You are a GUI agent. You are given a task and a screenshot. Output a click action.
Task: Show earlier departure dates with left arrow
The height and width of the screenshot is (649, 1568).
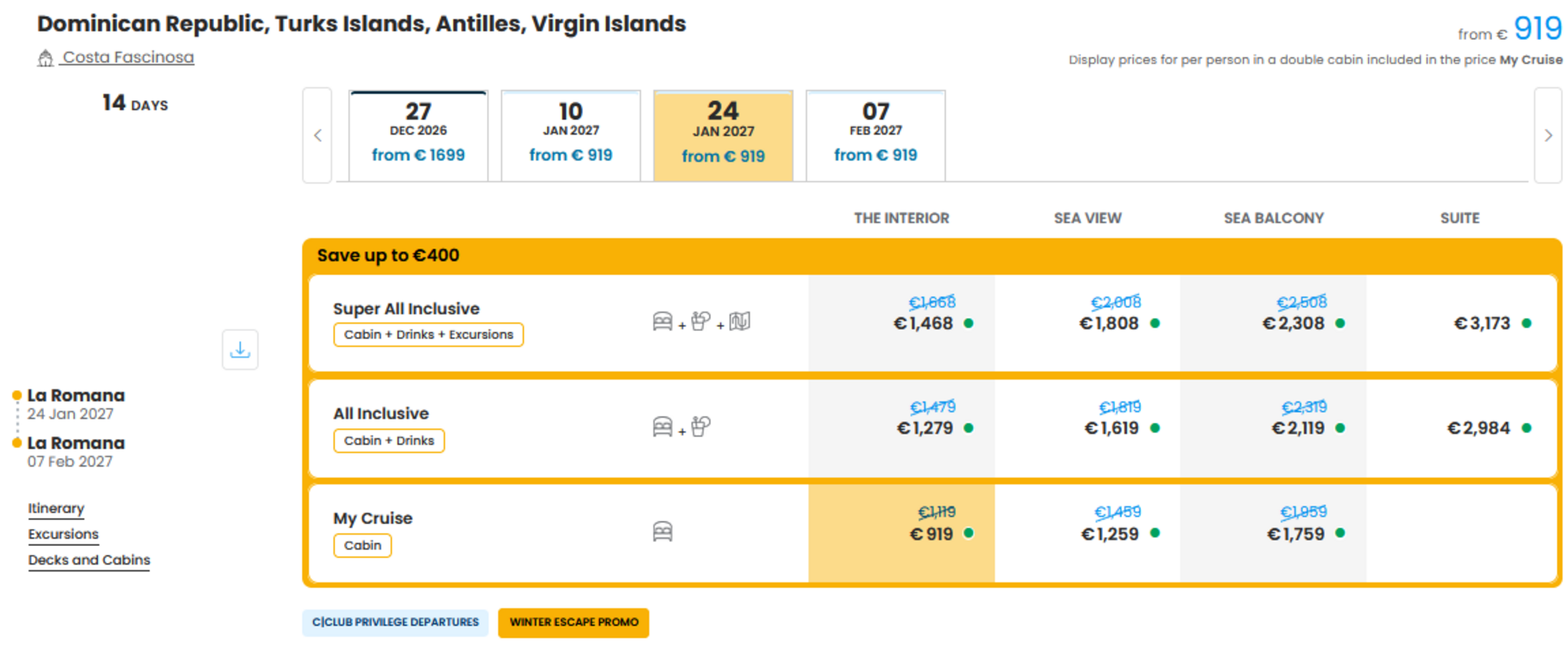[317, 135]
